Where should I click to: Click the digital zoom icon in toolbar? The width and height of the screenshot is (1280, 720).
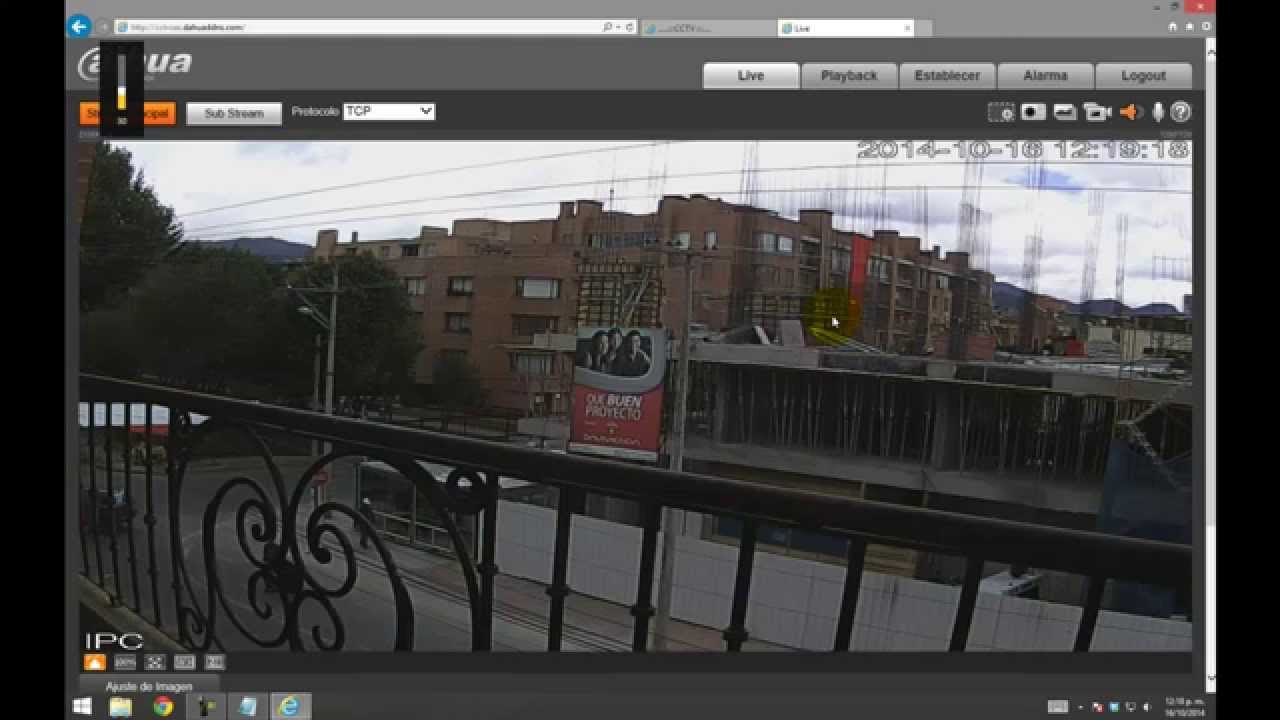point(1000,112)
